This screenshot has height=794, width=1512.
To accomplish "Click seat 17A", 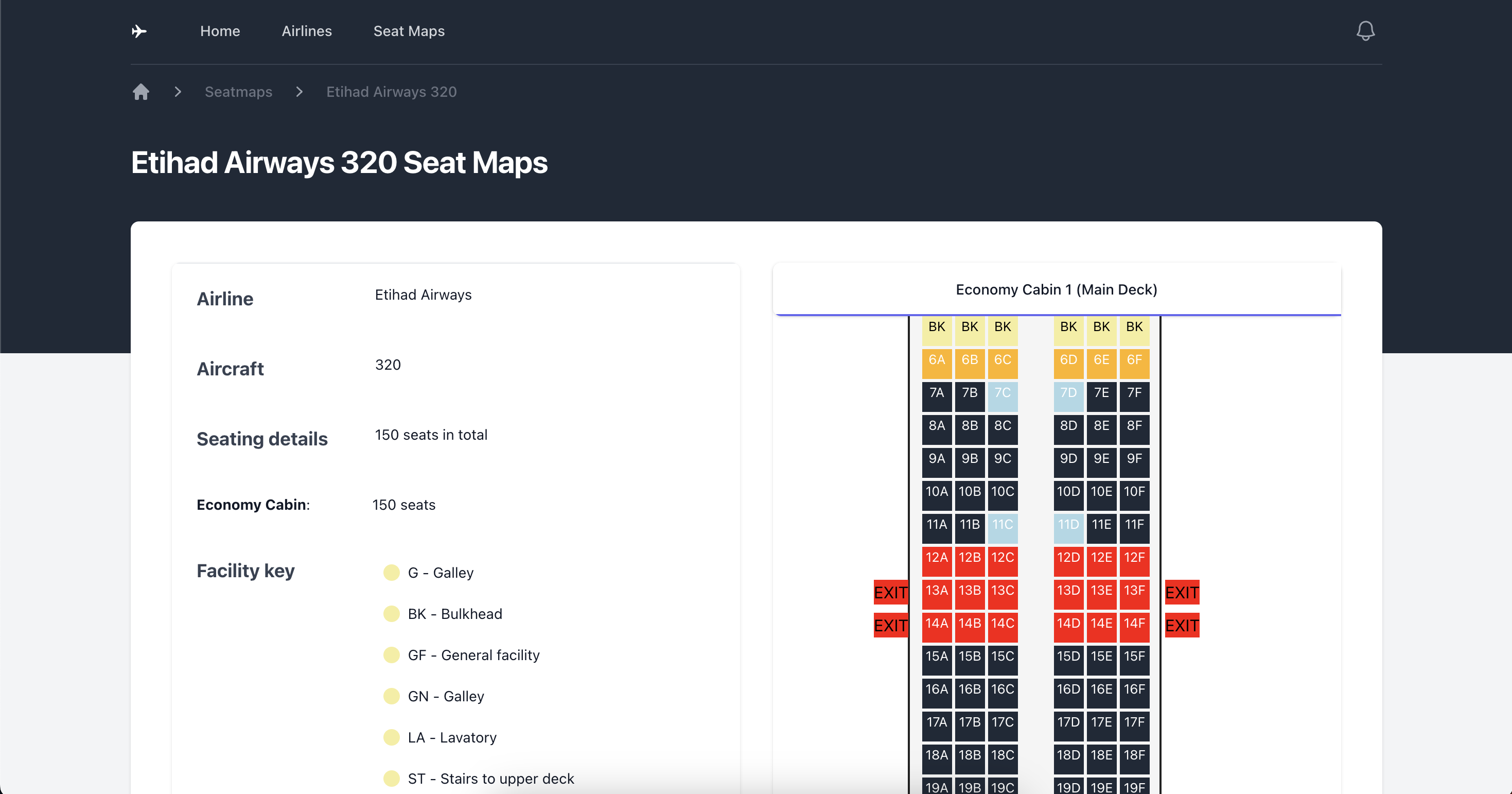I will 937,726.
